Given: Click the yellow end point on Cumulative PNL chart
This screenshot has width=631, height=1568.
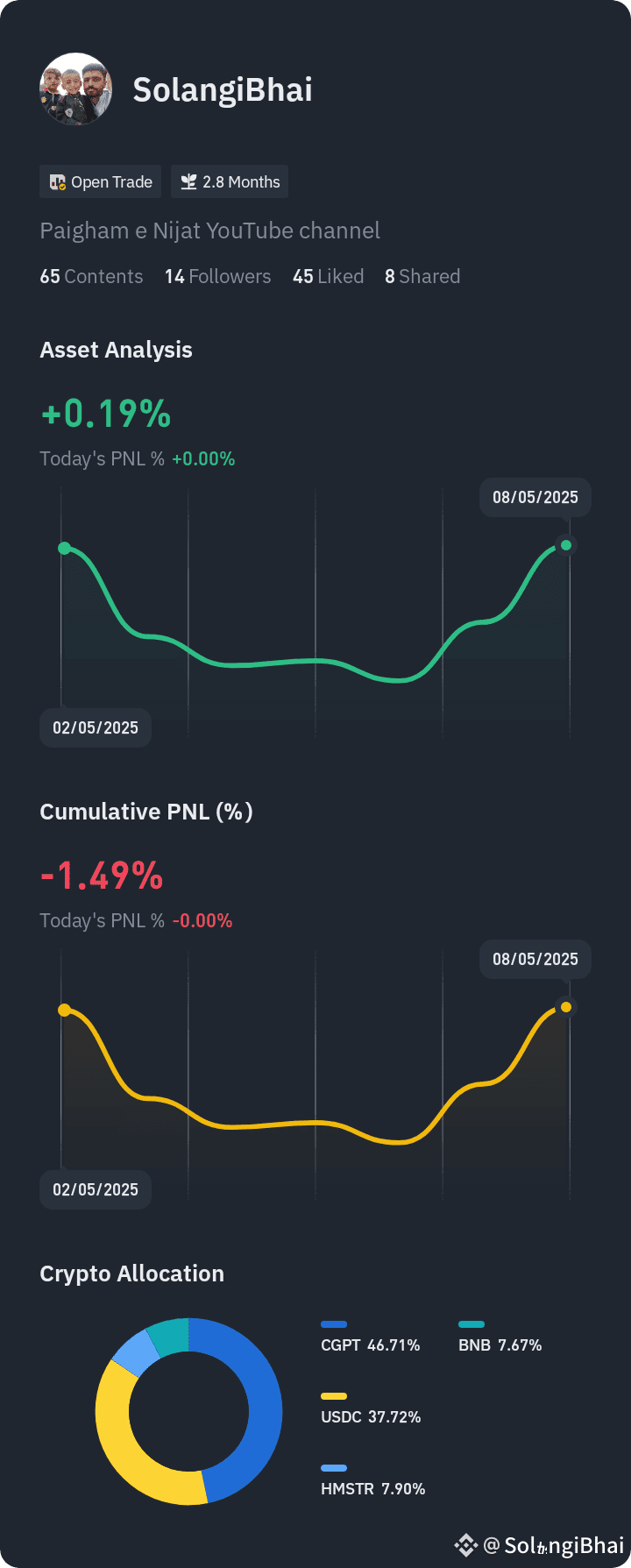Looking at the screenshot, I should pyautogui.click(x=566, y=1007).
